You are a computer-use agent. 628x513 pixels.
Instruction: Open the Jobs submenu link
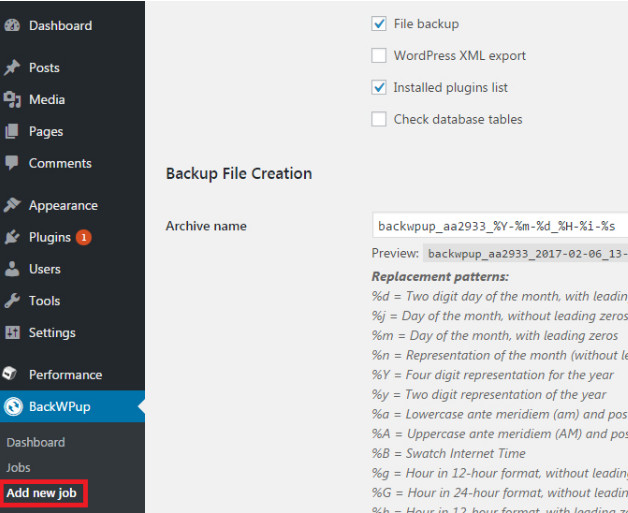tap(18, 467)
